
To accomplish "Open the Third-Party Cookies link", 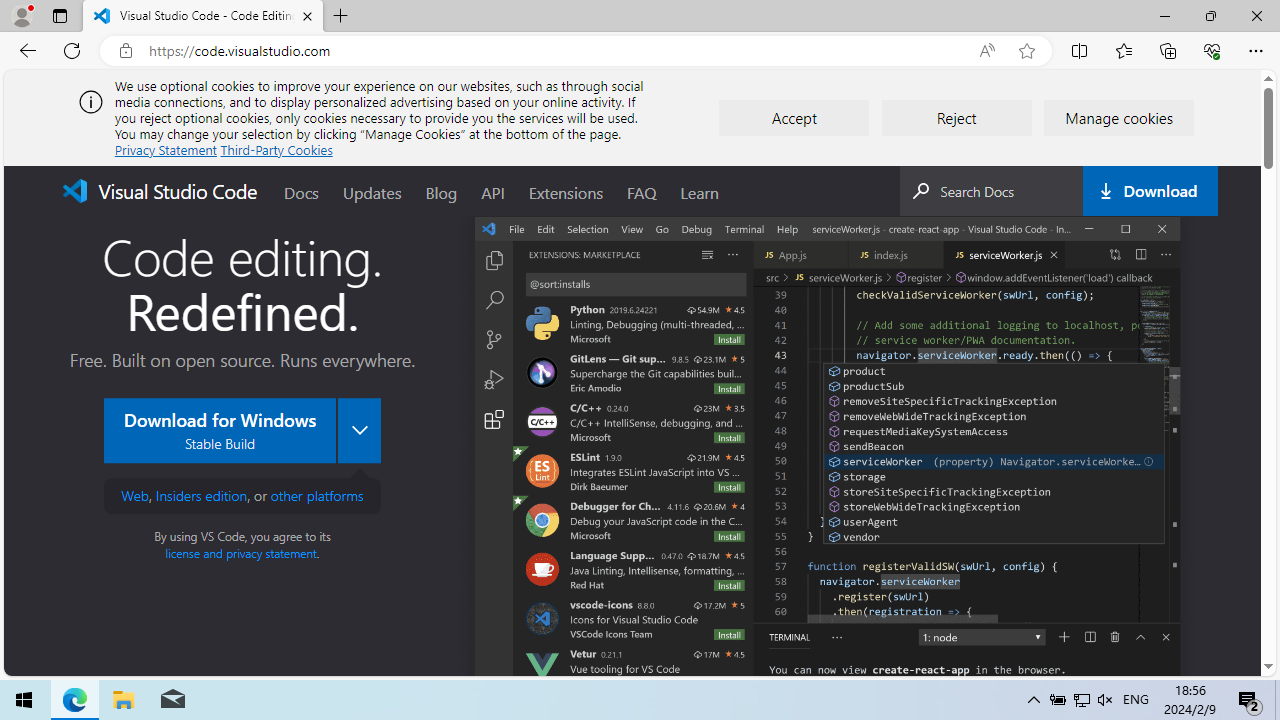I will (276, 150).
